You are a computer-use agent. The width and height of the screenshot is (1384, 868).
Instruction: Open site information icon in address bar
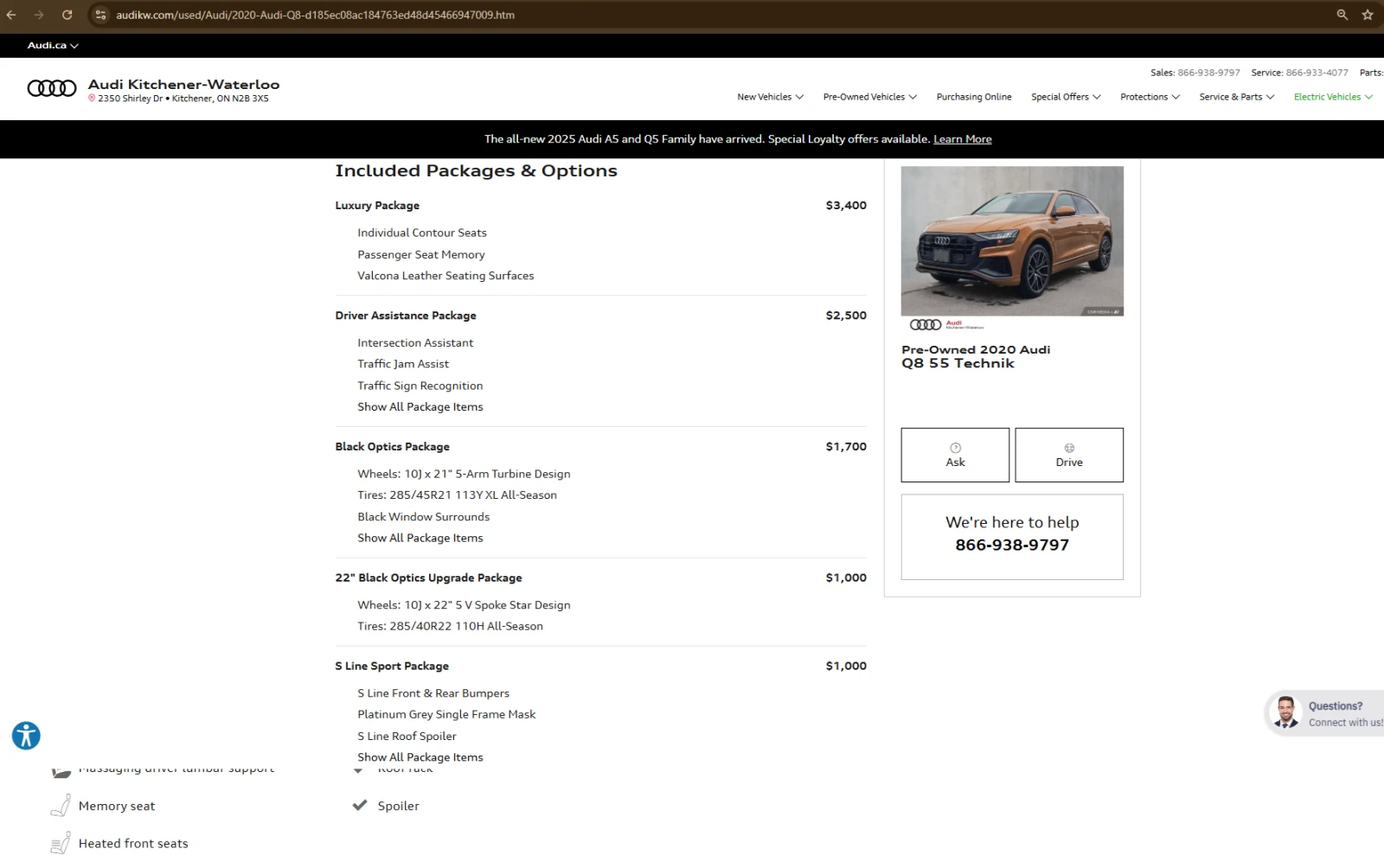tap(100, 15)
